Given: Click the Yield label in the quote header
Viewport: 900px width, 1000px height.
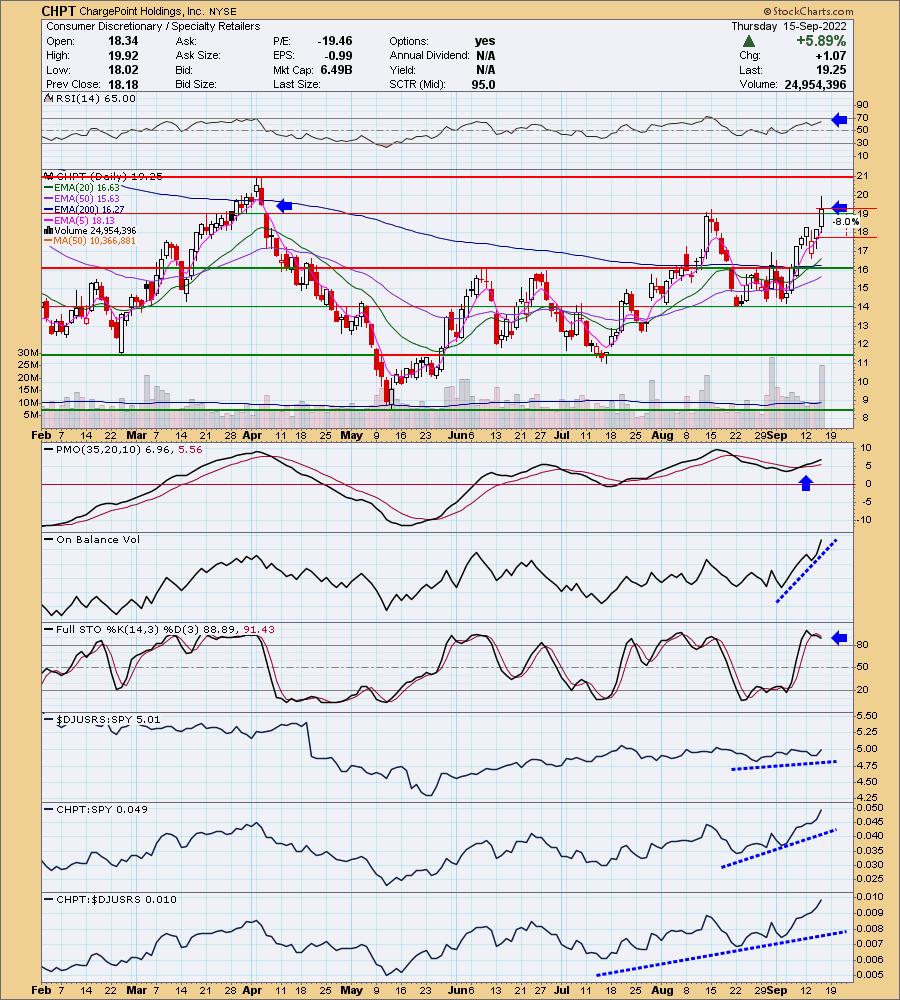Looking at the screenshot, I should coord(402,70).
